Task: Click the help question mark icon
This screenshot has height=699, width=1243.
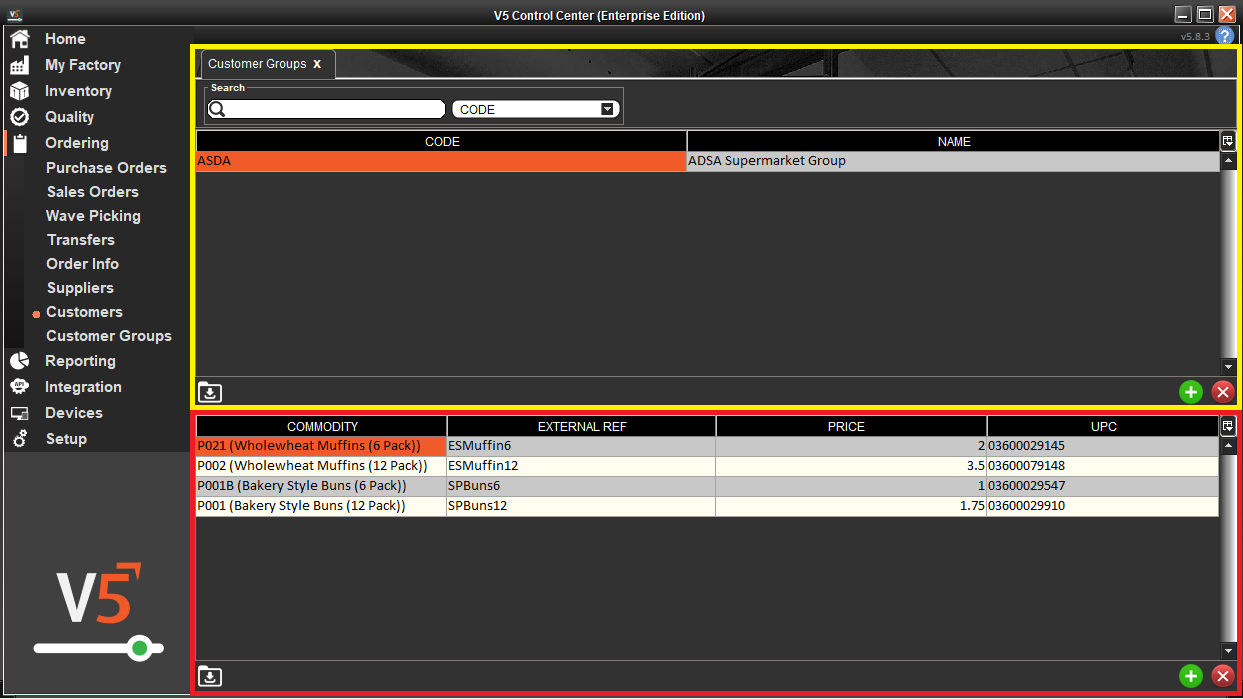Action: pos(1225,35)
